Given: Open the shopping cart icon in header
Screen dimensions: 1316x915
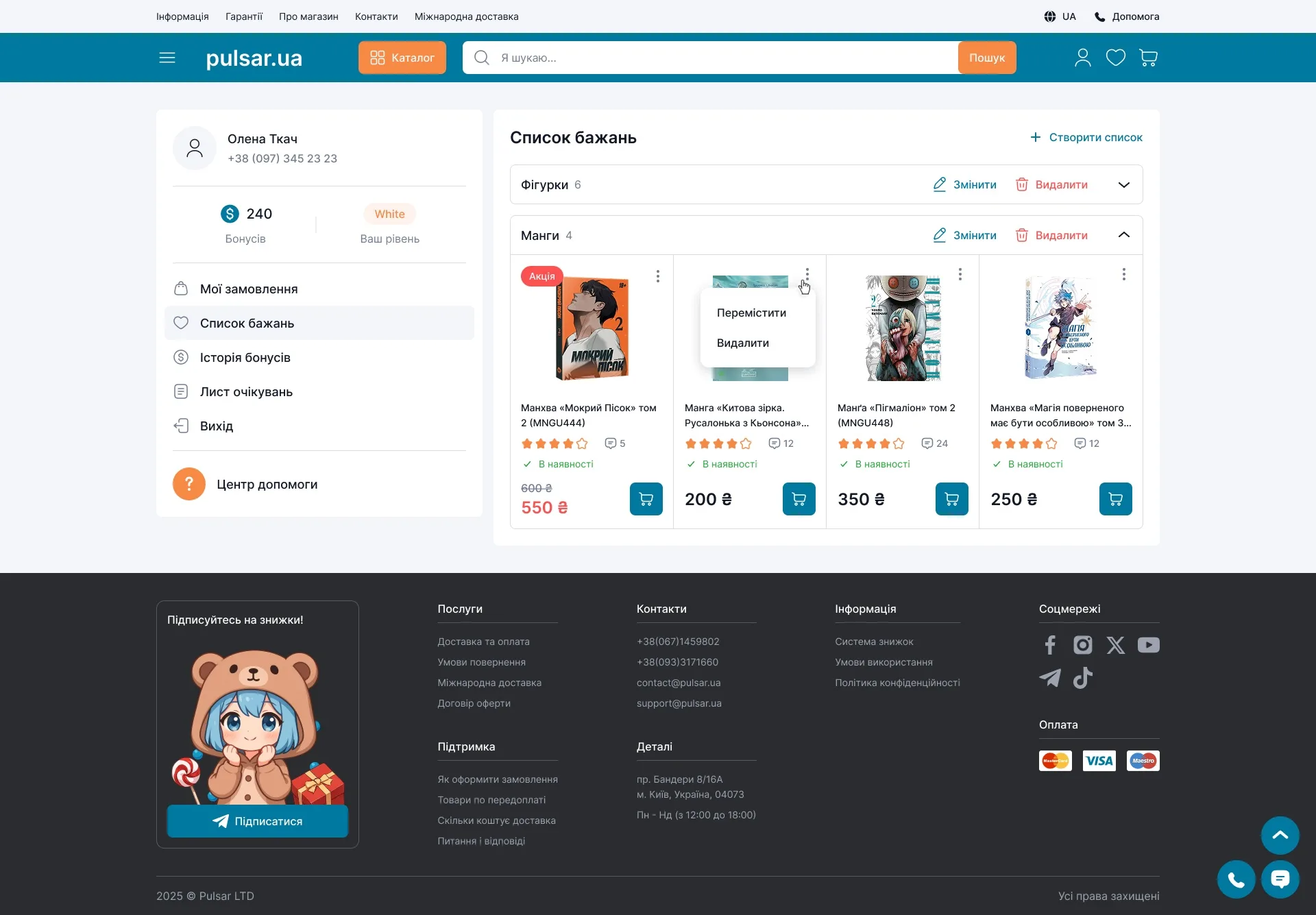Looking at the screenshot, I should click(1148, 58).
